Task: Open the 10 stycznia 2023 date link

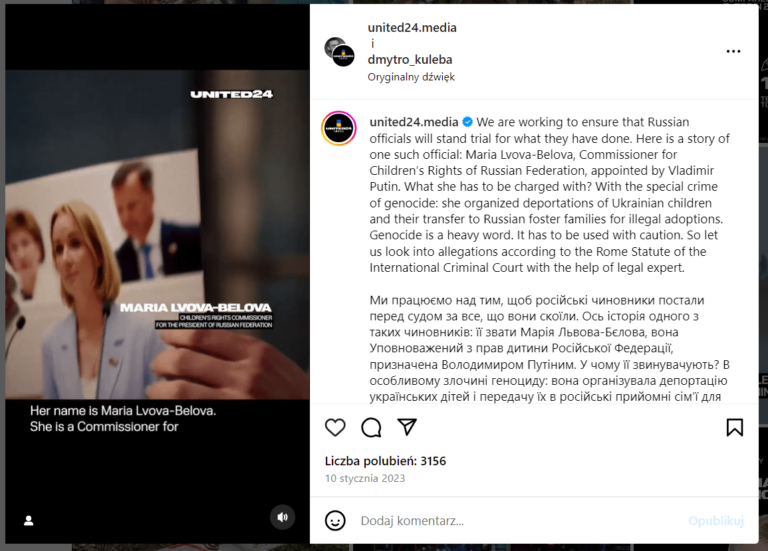Action: pyautogui.click(x=365, y=479)
